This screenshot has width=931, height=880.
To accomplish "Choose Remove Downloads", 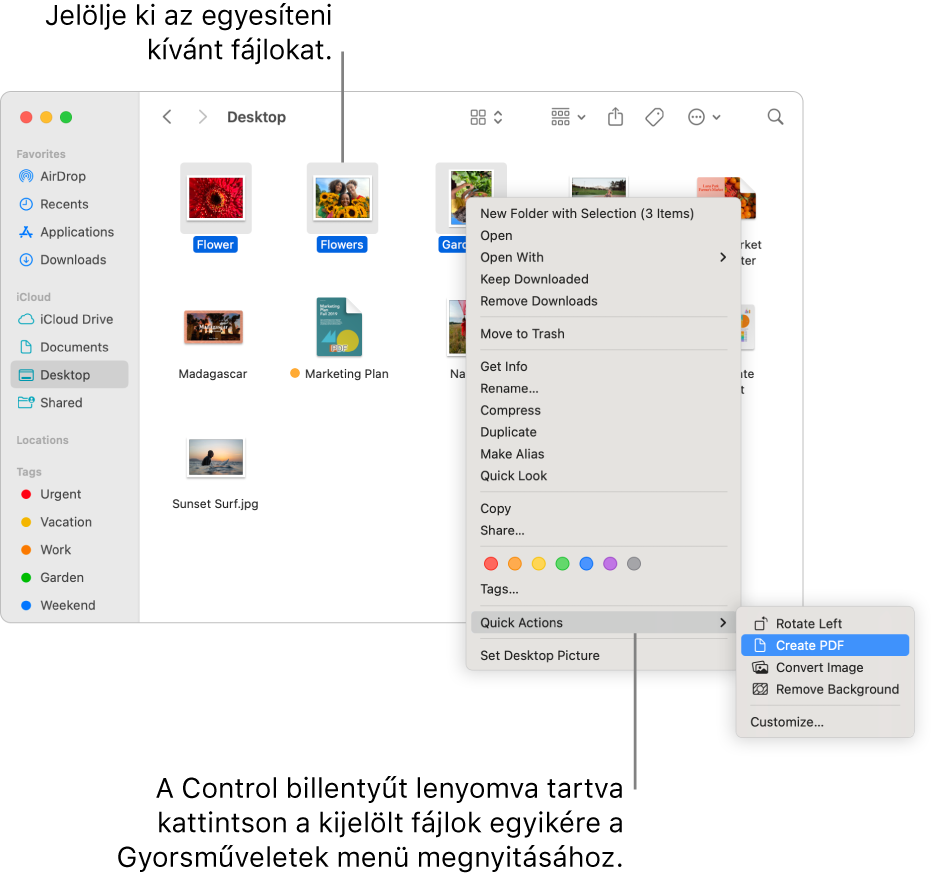I will pos(539,301).
